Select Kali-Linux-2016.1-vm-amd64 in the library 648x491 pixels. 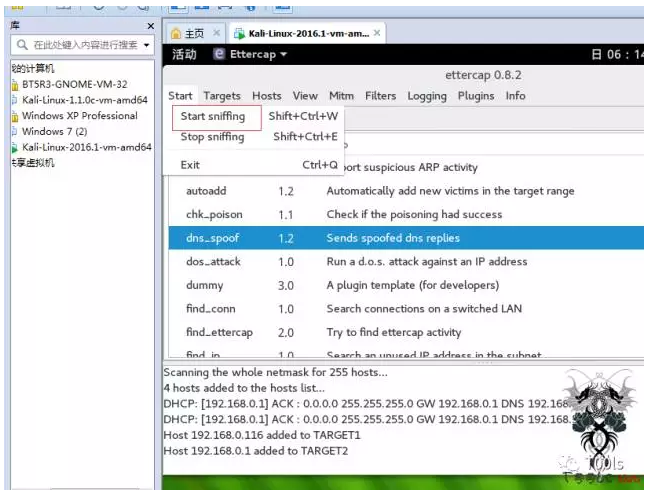coord(87,147)
